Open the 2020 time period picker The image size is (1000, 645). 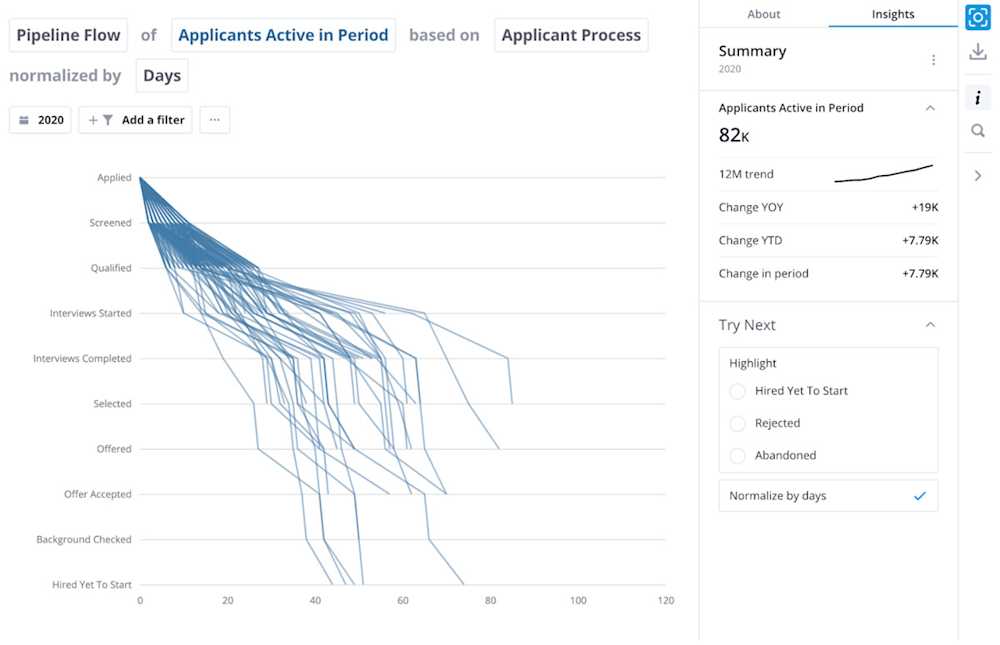[41, 120]
